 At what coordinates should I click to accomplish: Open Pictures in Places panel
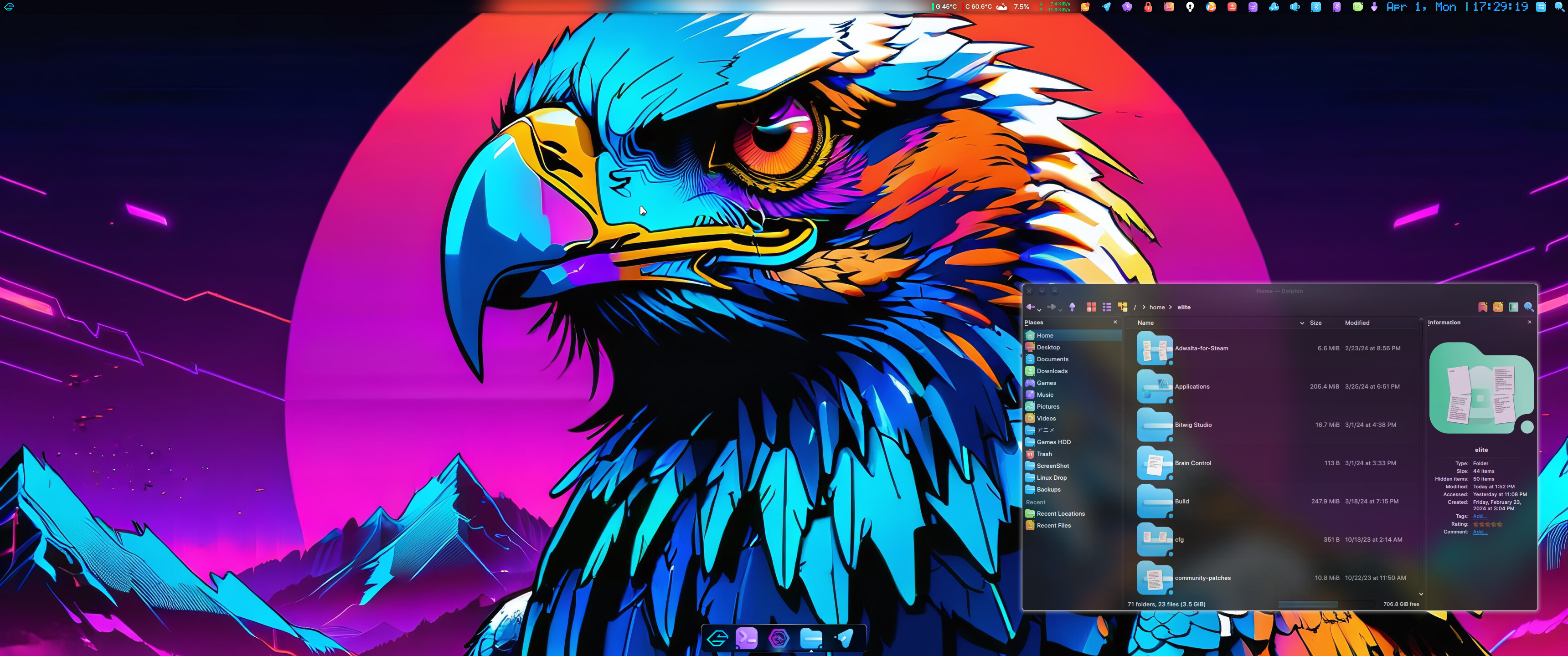click(1073, 406)
